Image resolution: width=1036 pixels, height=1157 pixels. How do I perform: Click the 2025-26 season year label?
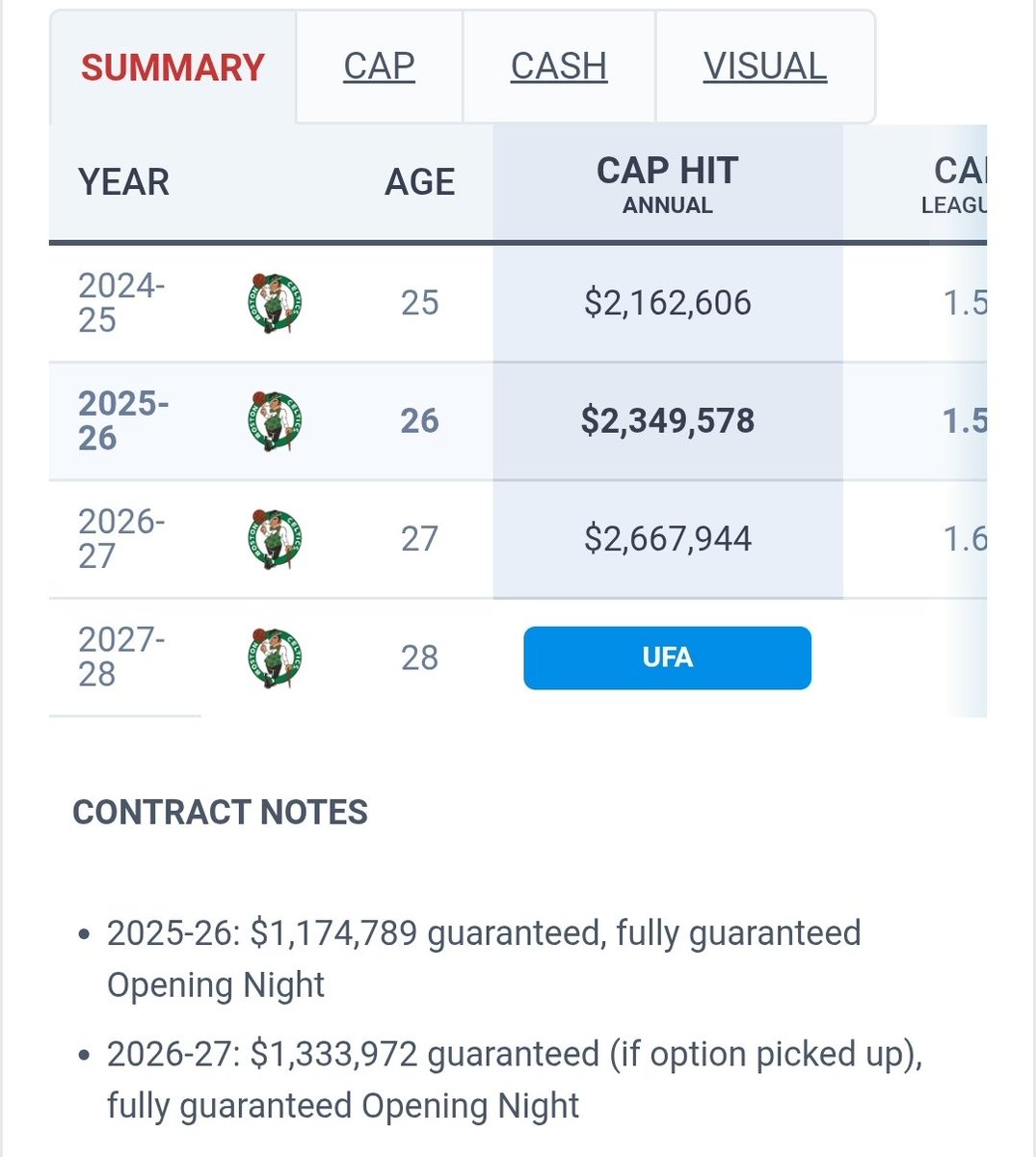(123, 421)
